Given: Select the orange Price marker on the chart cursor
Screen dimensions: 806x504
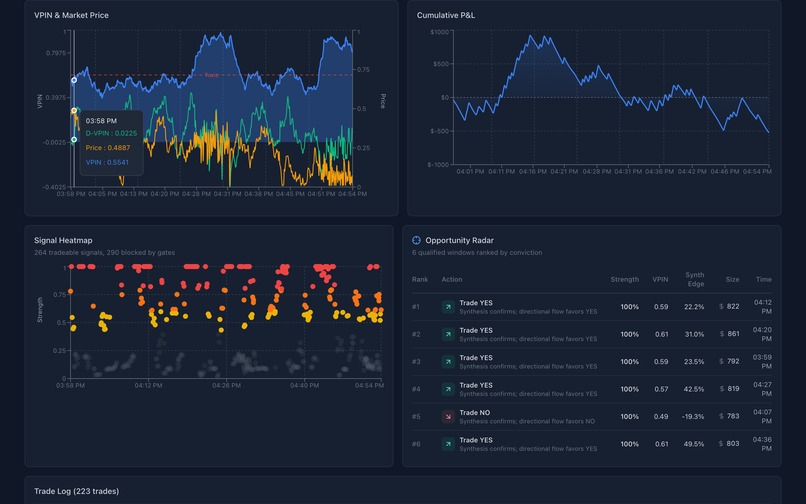Looking at the screenshot, I should [x=74, y=111].
